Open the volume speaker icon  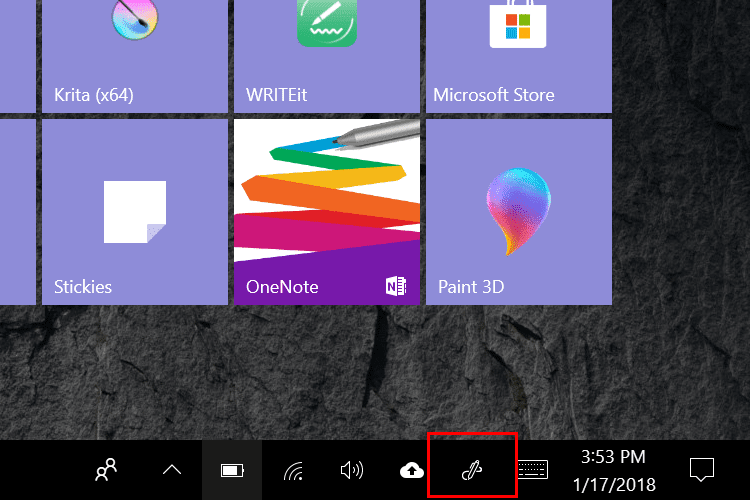[352, 470]
